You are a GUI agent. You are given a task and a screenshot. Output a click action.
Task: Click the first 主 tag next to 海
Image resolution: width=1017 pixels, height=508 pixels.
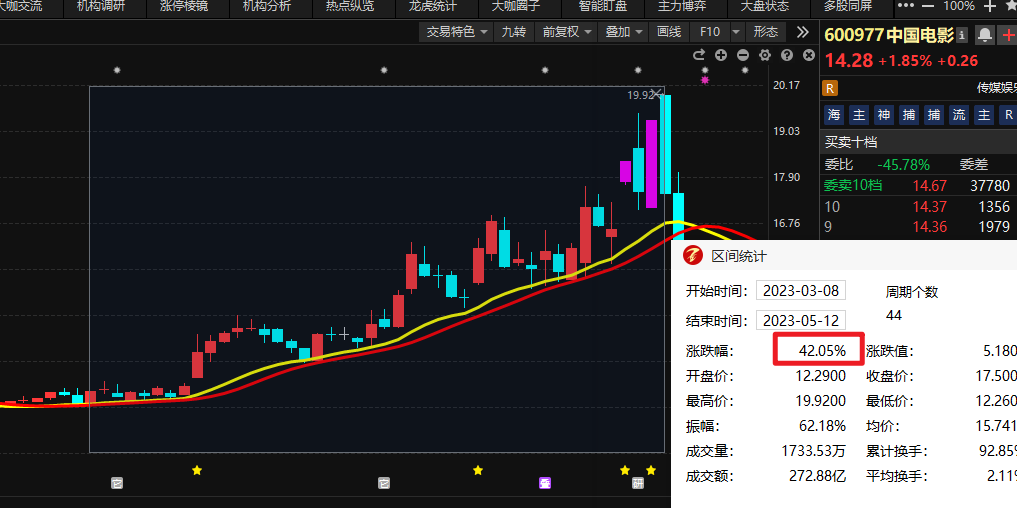tap(859, 115)
